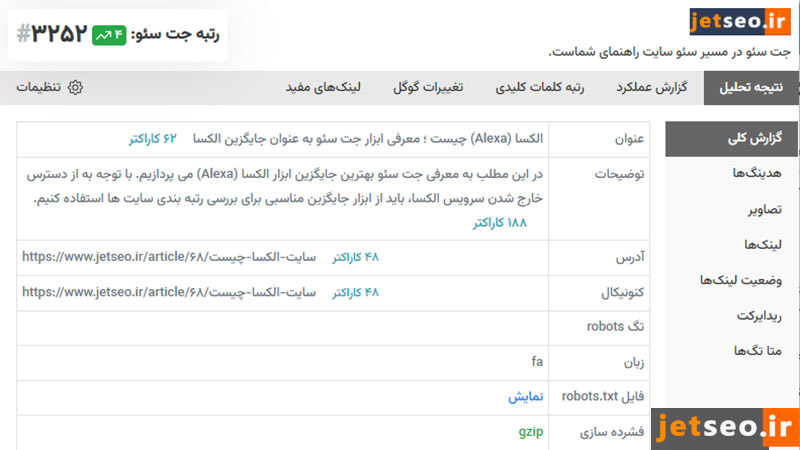Select هدینگ‌ها in sidebar

[757, 173]
